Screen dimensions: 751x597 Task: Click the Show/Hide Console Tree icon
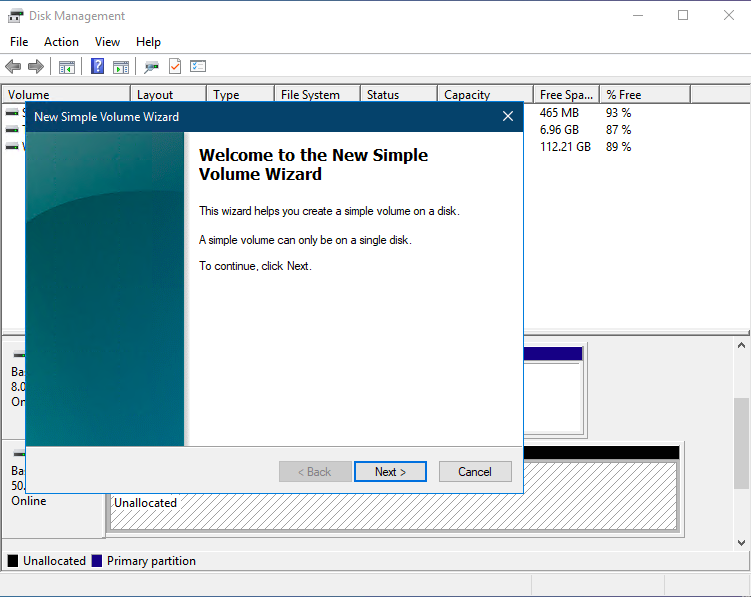pos(67,67)
